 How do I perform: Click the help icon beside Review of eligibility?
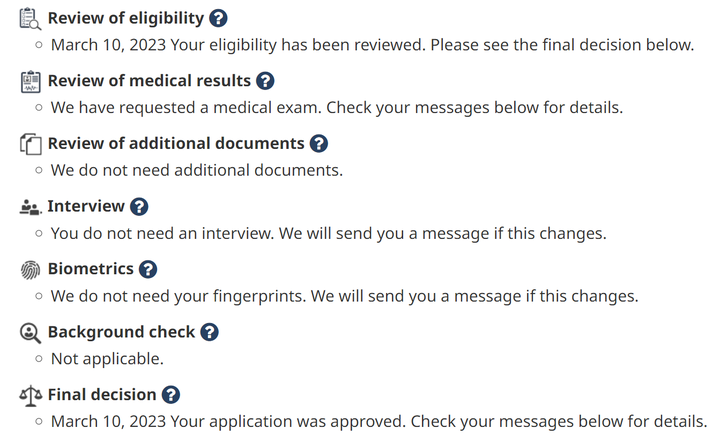click(x=219, y=18)
